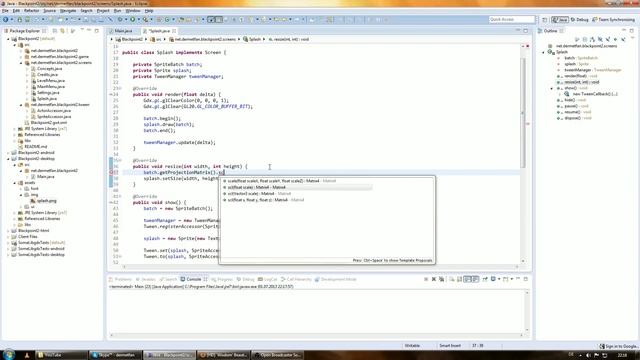This screenshot has height=360, width=640.
Task: Expand the Blackpoint2-android project
Action: (x=8, y=153)
